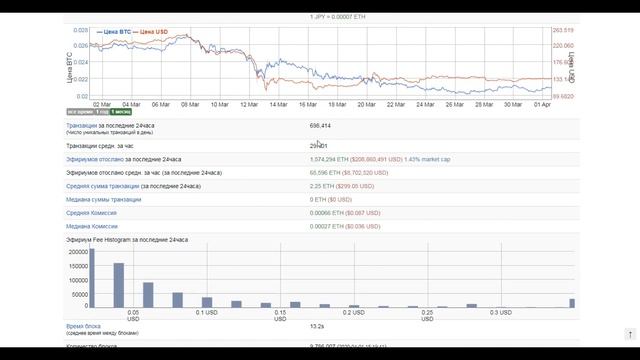Click the "01 Apr" chart date label

point(542,105)
